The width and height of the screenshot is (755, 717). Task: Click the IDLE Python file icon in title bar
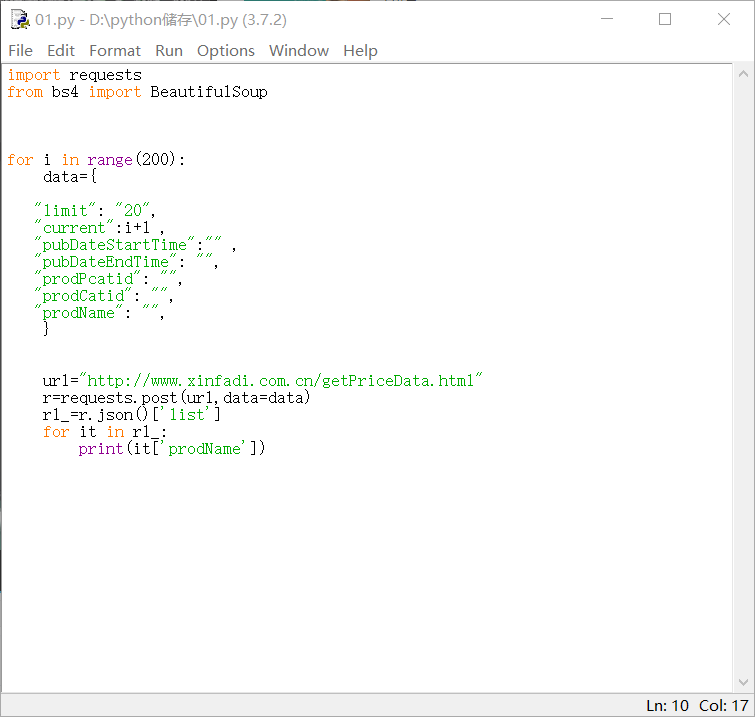click(19, 19)
